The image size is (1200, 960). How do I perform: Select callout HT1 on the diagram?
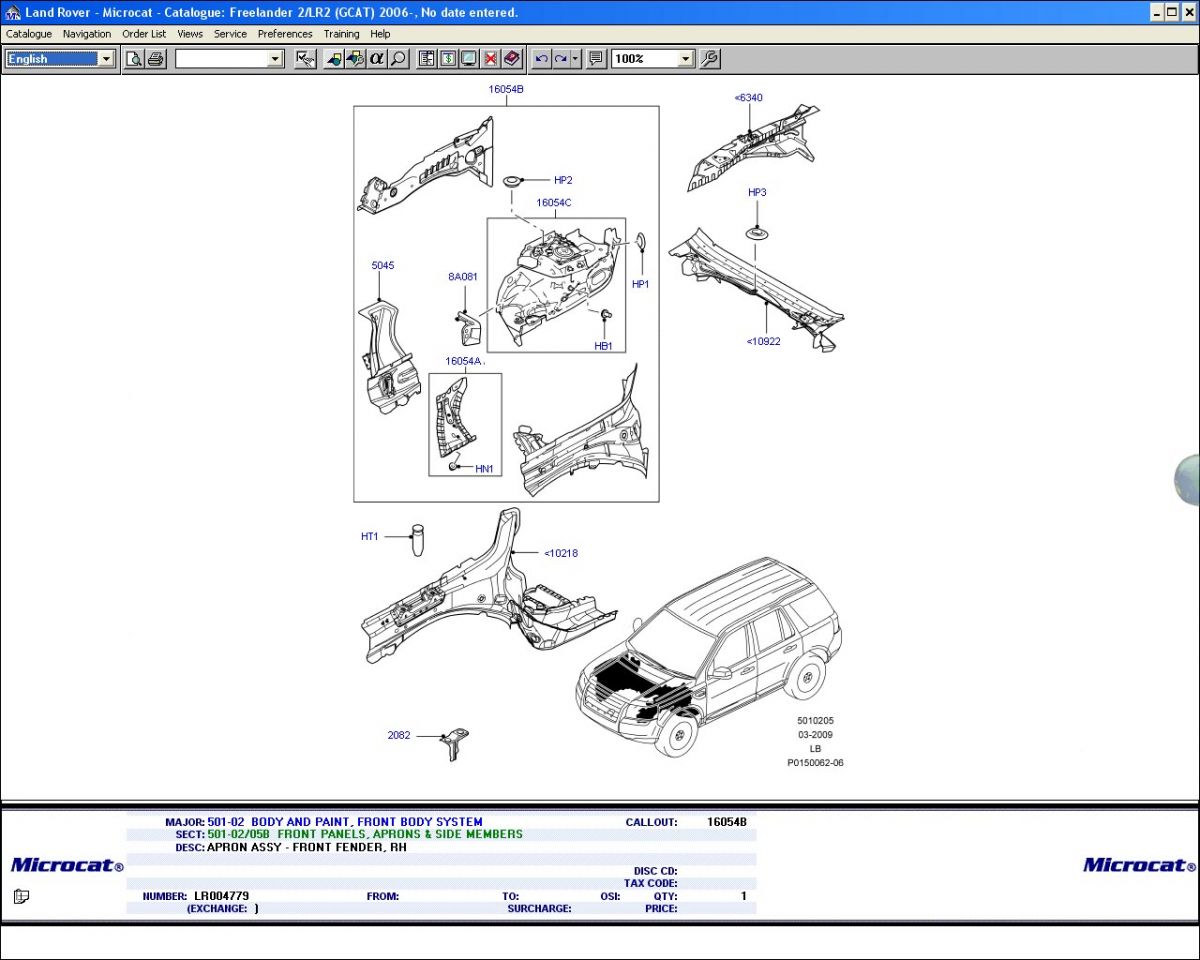coord(370,537)
